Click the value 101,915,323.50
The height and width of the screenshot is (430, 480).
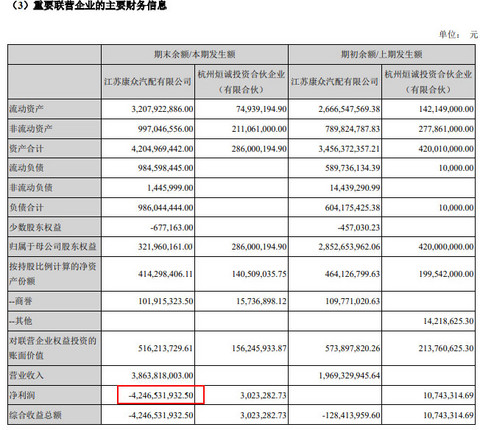(166, 301)
